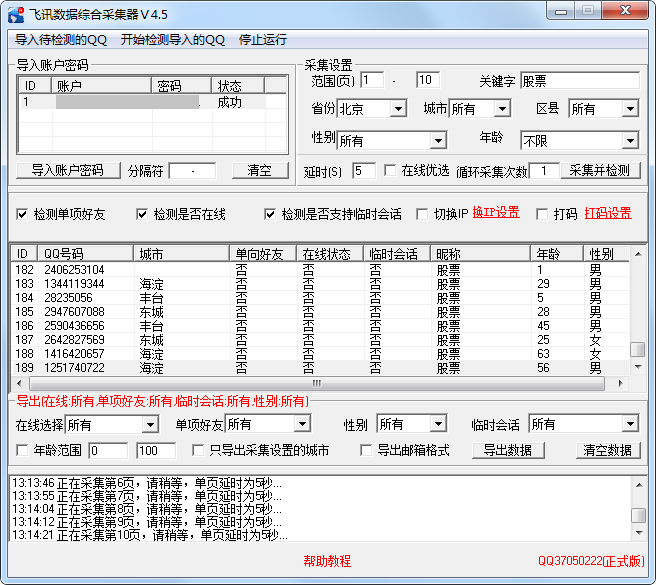Open 导入待检测的QQ menu
The image size is (656, 585).
[x=61, y=40]
